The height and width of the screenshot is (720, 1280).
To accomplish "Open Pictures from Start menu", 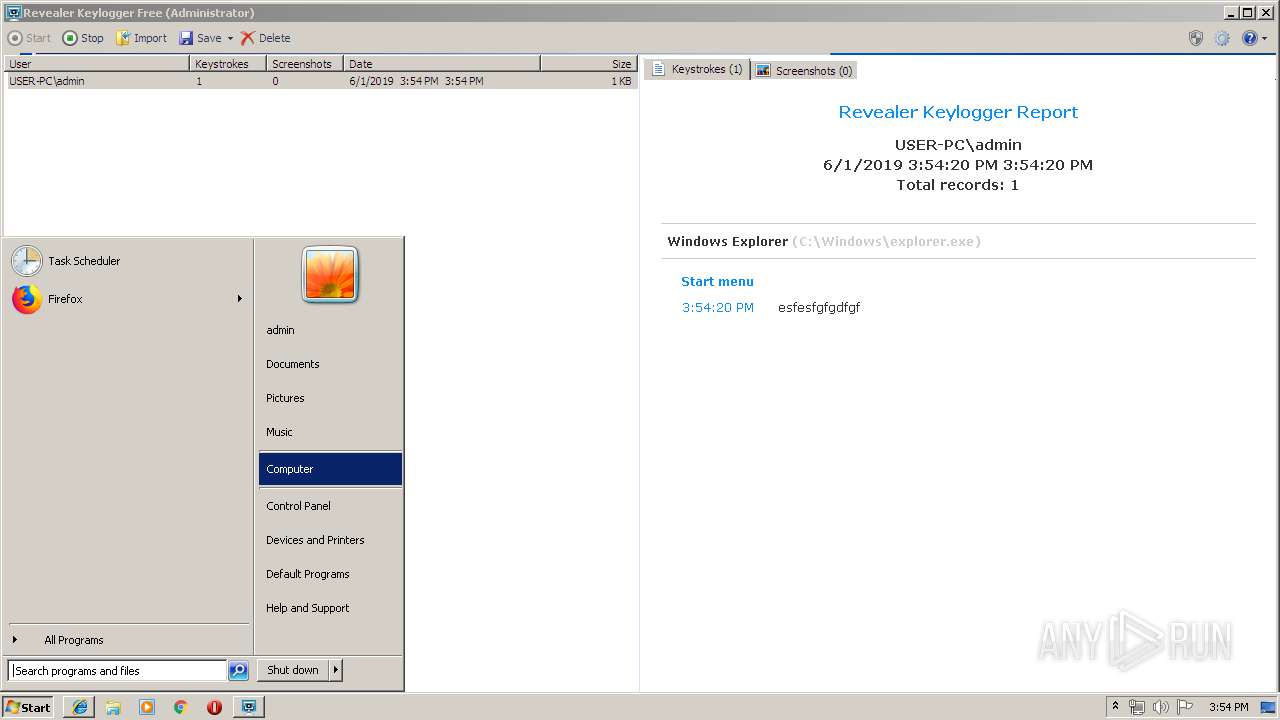I will coord(330,398).
